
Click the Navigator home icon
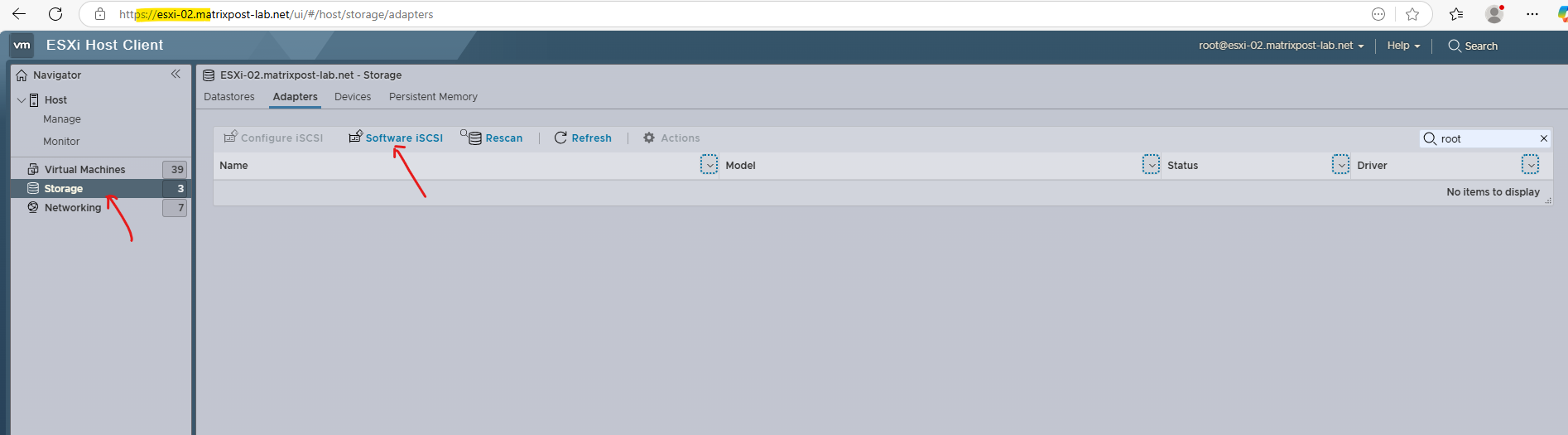coord(22,75)
